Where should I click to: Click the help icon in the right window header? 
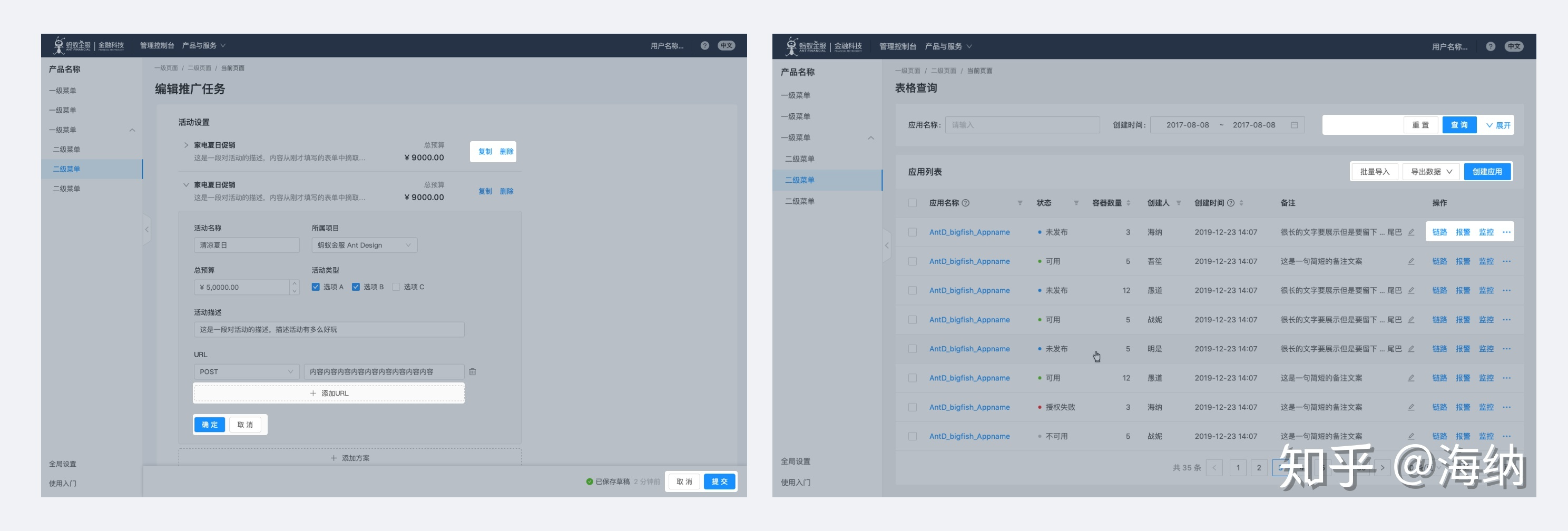coord(1490,46)
